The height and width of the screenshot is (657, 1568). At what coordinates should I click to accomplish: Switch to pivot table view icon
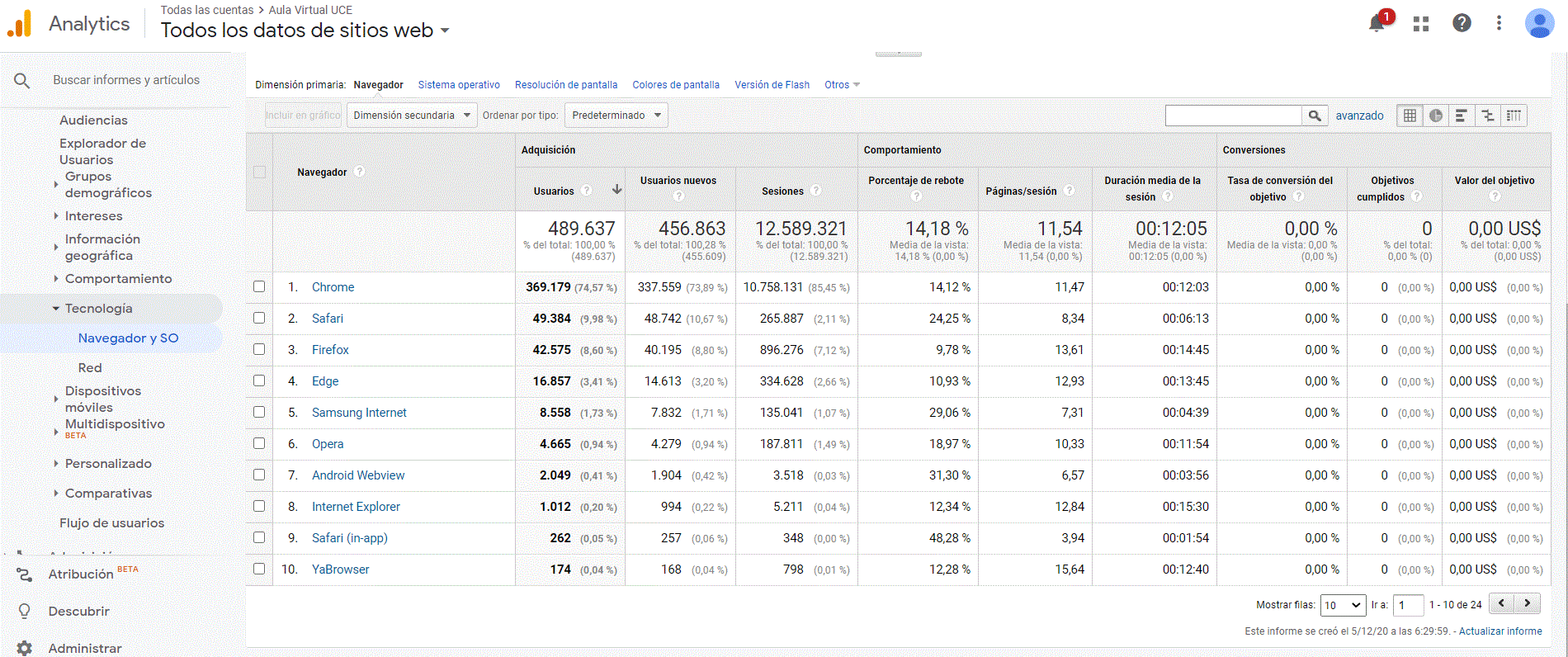(1514, 116)
